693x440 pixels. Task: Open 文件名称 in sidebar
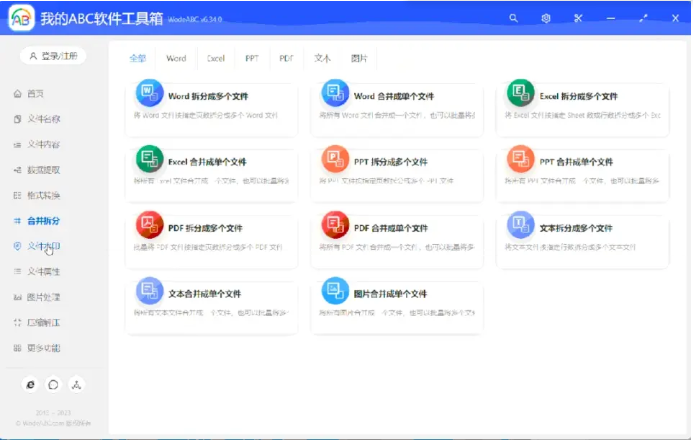pos(44,119)
